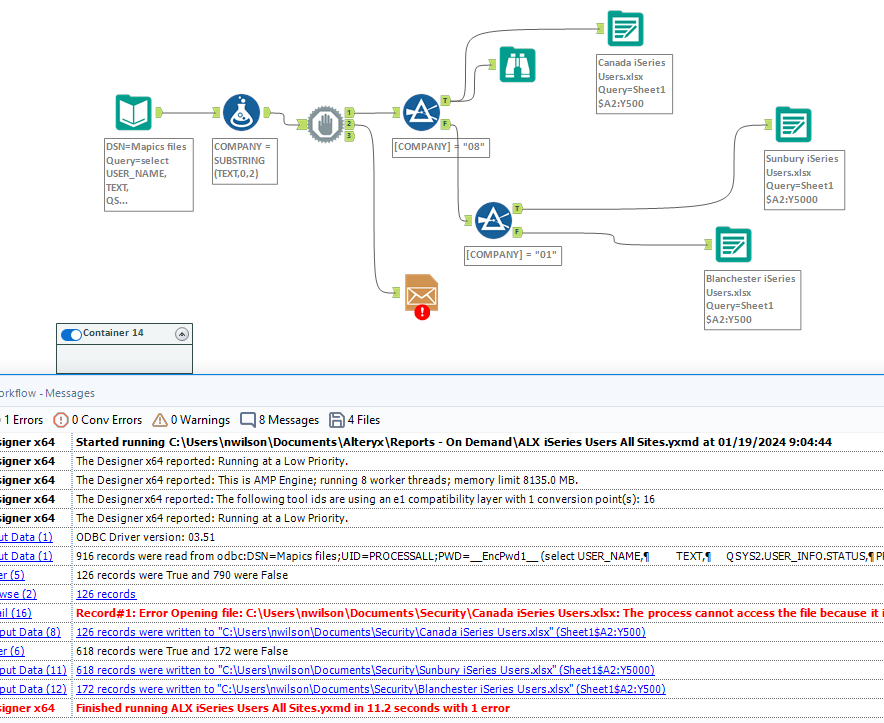884x723 pixels.
Task: Open the 126 records results link
Action: [x=105, y=593]
